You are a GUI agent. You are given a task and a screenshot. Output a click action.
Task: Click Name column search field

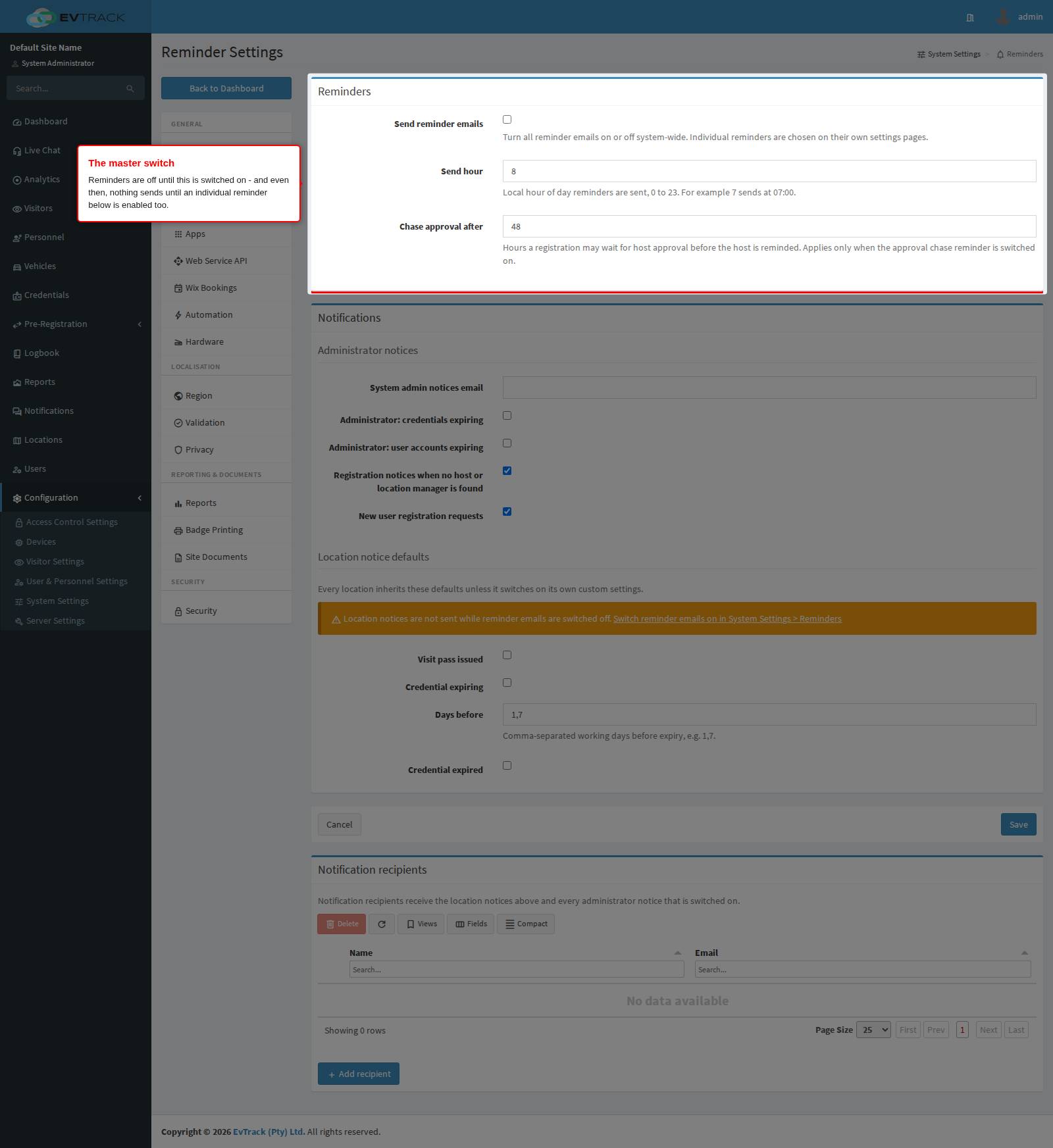(x=517, y=969)
